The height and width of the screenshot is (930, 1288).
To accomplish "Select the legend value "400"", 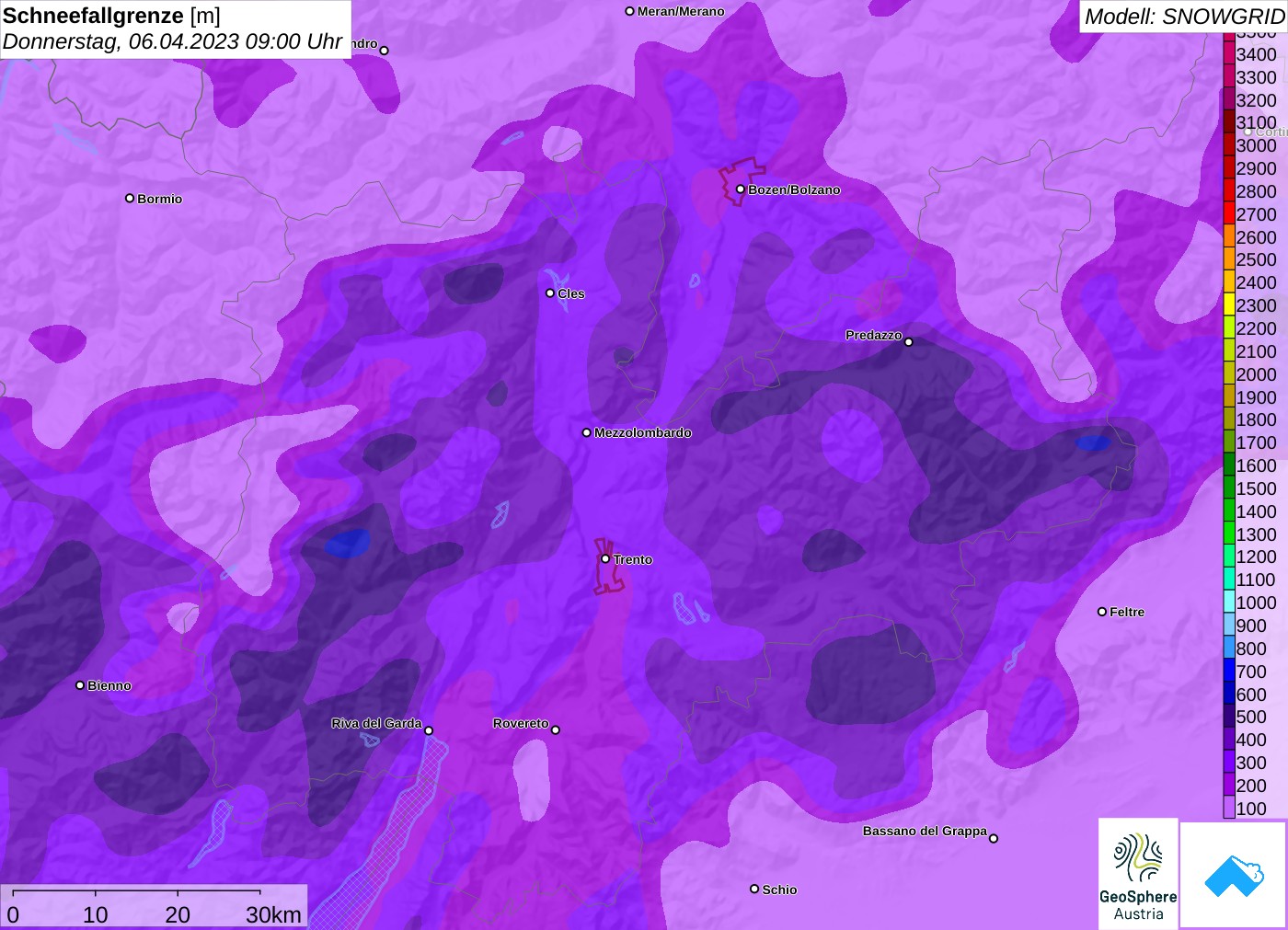I will [1251, 740].
